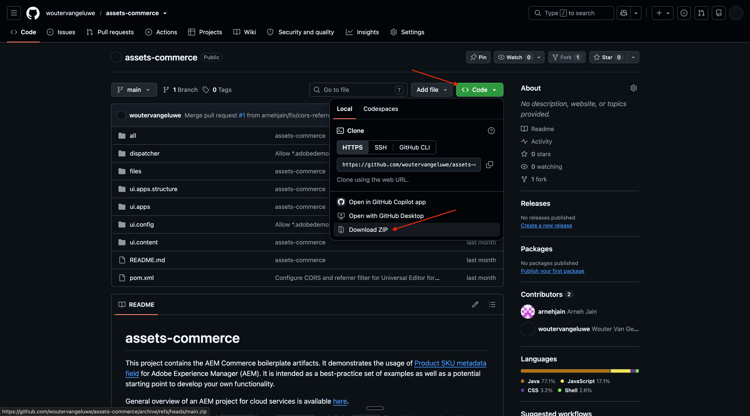Open the clone help question icon
The height and width of the screenshot is (416, 750).
491,131
